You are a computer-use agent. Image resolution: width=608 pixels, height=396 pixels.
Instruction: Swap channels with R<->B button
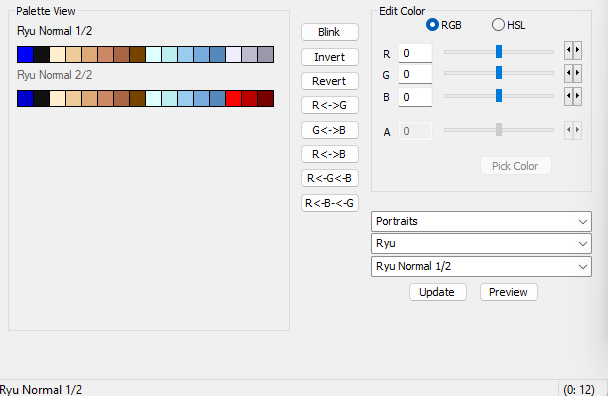(330, 154)
